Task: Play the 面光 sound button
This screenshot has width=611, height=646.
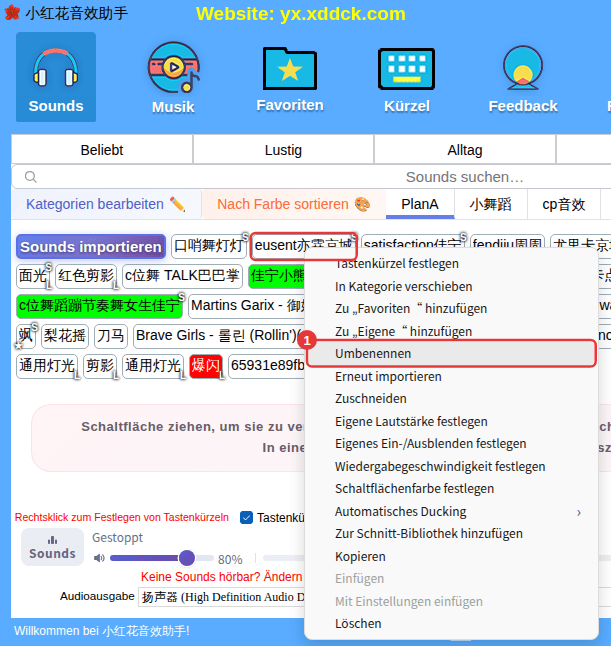Action: point(33,276)
